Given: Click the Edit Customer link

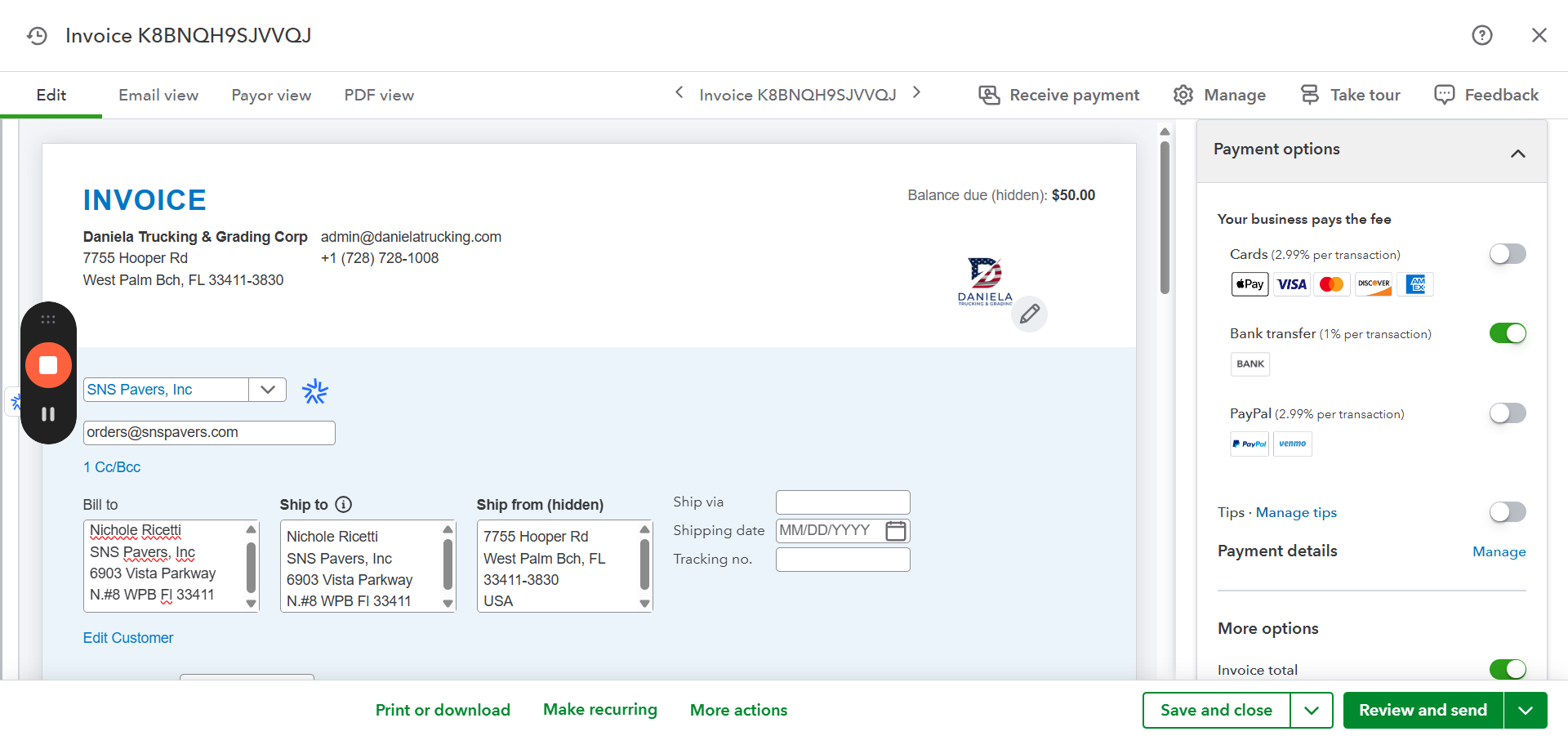Looking at the screenshot, I should [128, 638].
